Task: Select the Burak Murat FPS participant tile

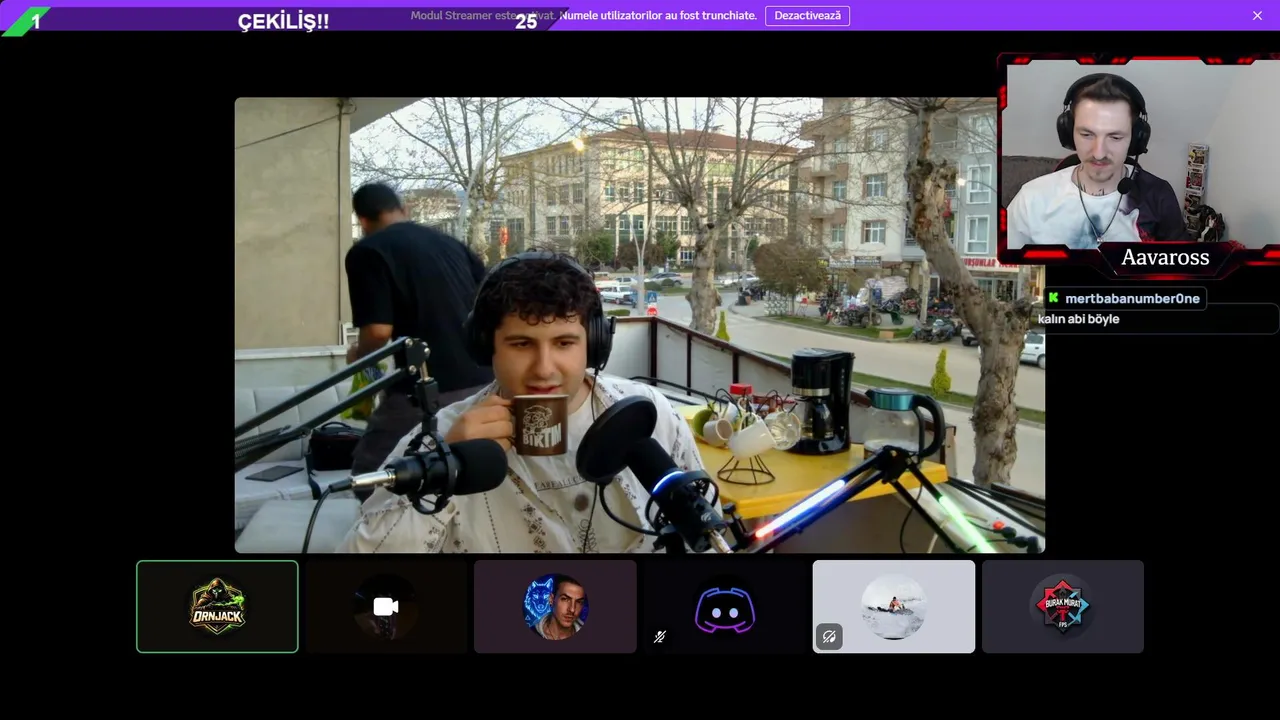Action: point(1063,606)
